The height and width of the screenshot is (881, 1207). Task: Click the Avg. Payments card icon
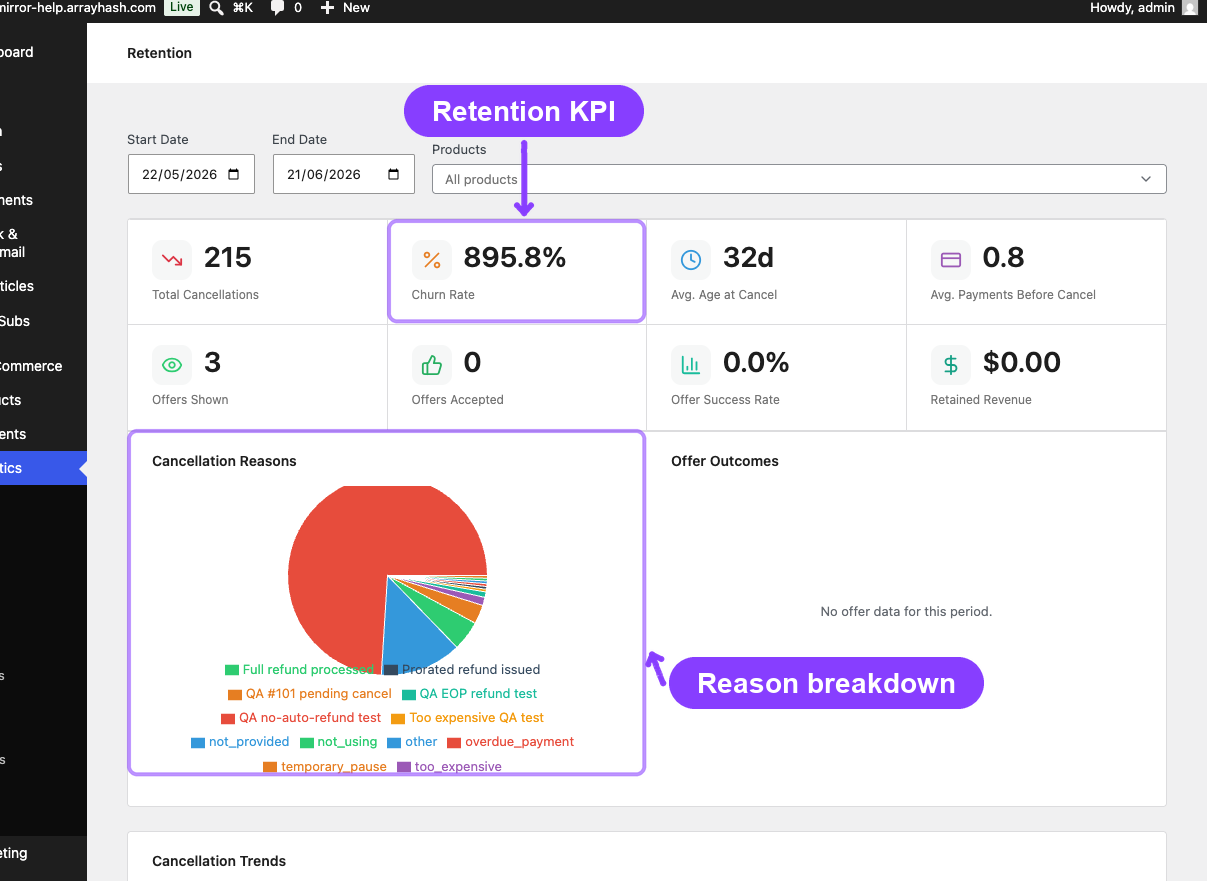pyautogui.click(x=951, y=260)
